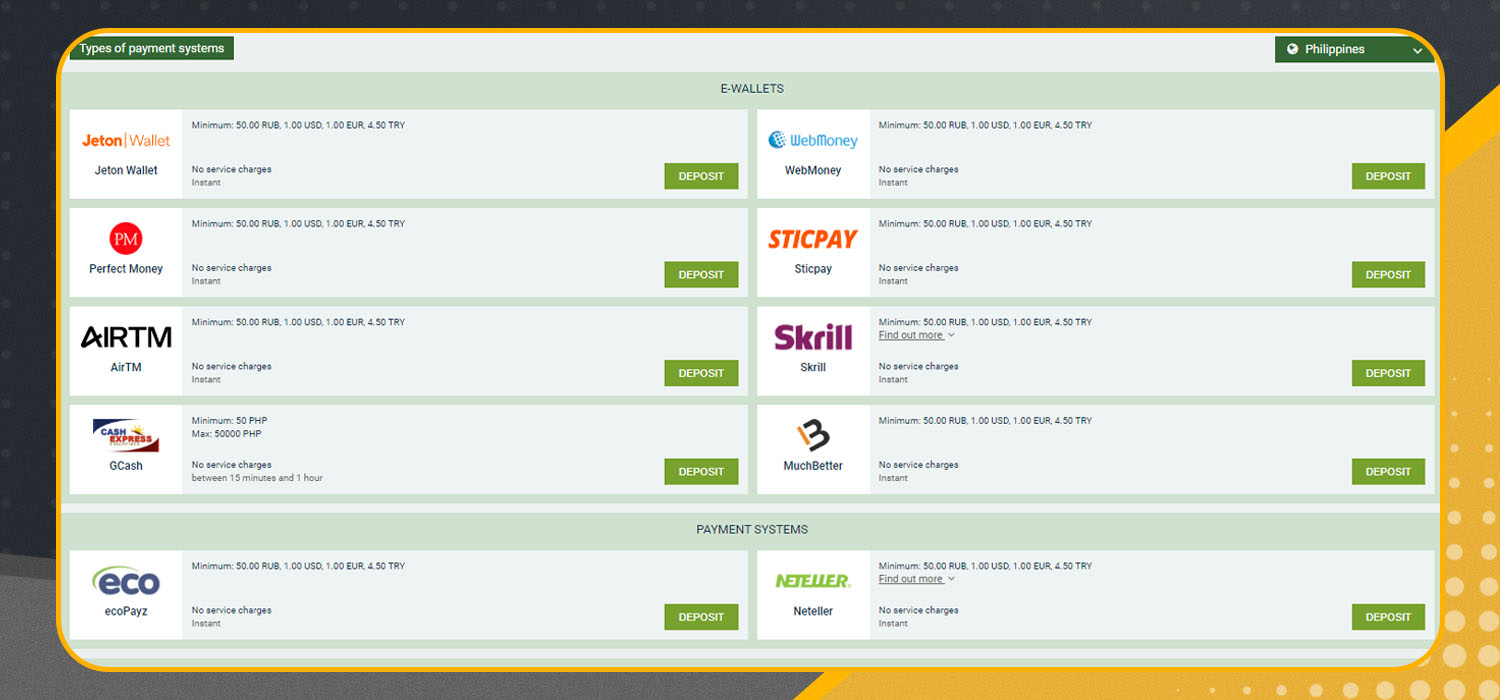Click the Sticpay name label
This screenshot has height=700, width=1500.
click(813, 268)
